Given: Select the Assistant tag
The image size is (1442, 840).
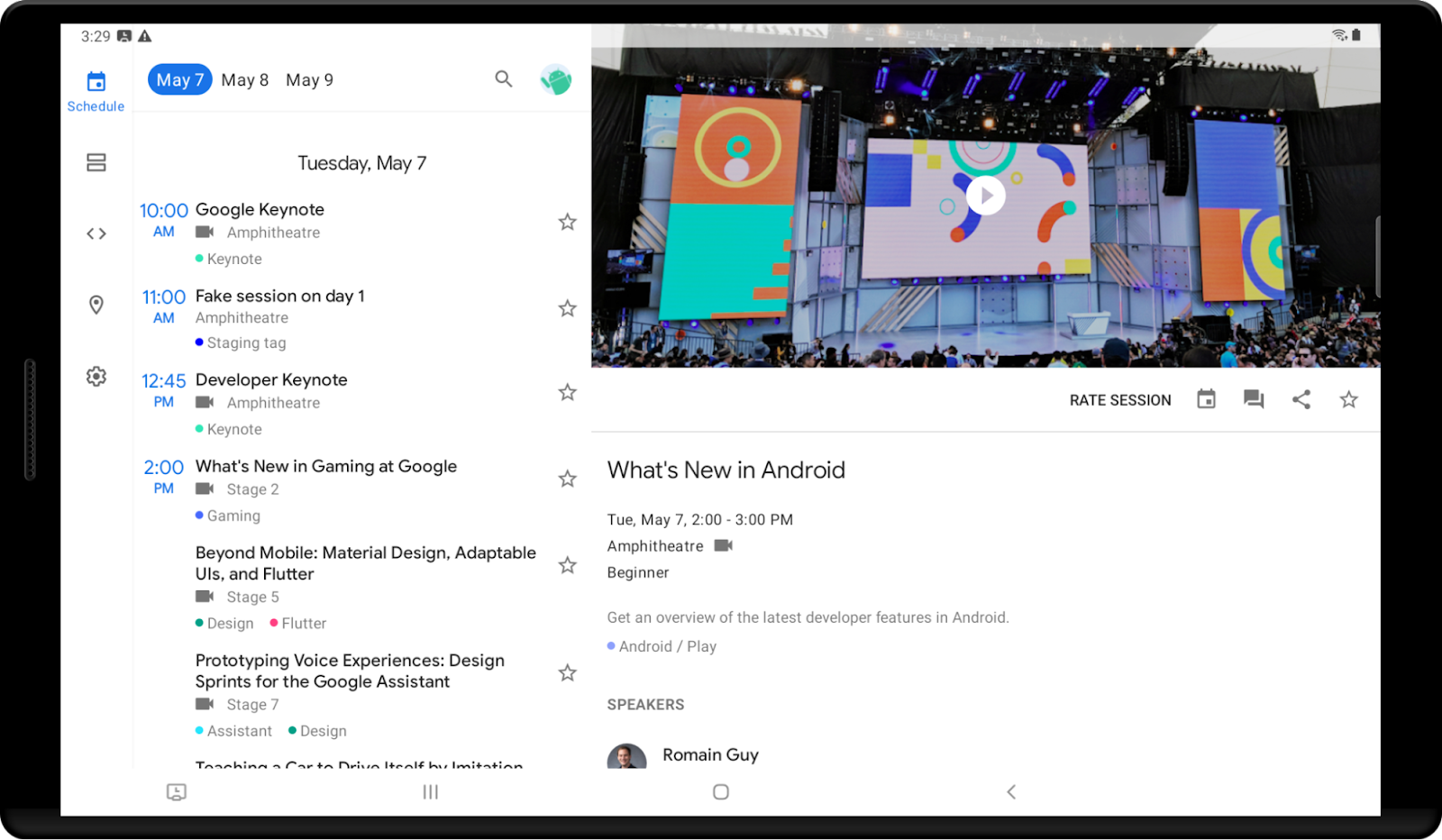Looking at the screenshot, I should pos(233,731).
